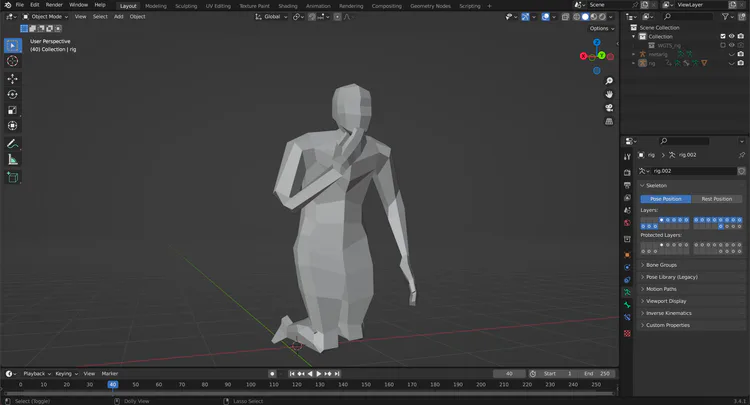
Task: Hide Collection with its eye icon
Action: (x=731, y=36)
